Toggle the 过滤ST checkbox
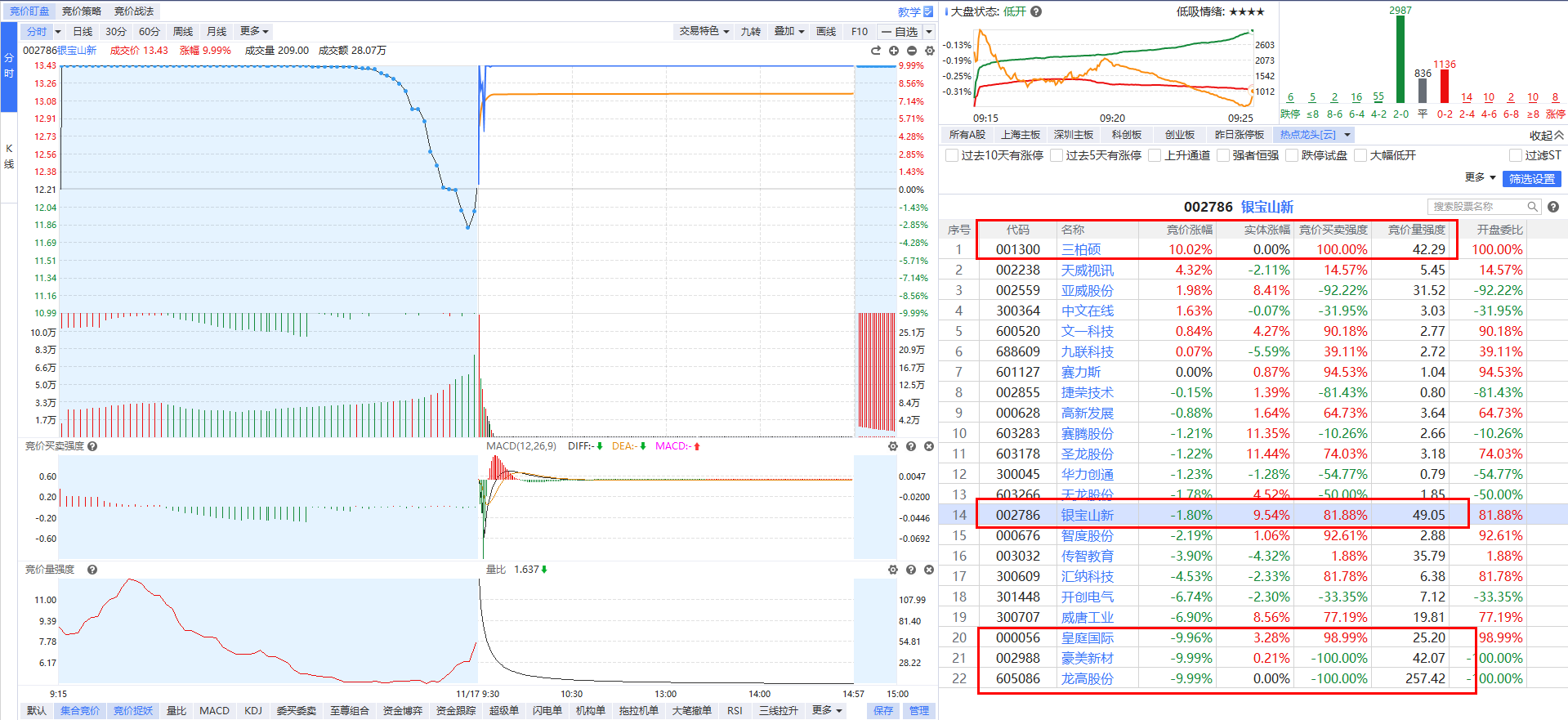The height and width of the screenshot is (720, 1568). [1516, 155]
